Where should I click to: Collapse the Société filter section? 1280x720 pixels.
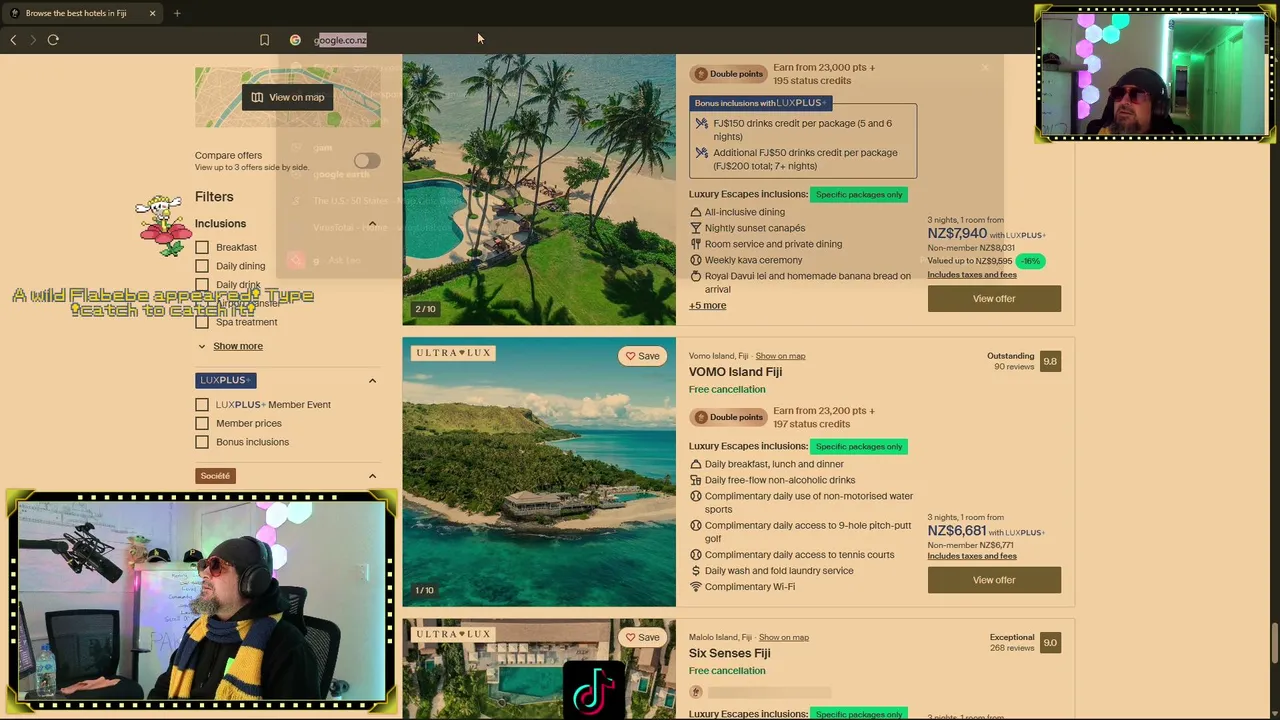(x=372, y=476)
